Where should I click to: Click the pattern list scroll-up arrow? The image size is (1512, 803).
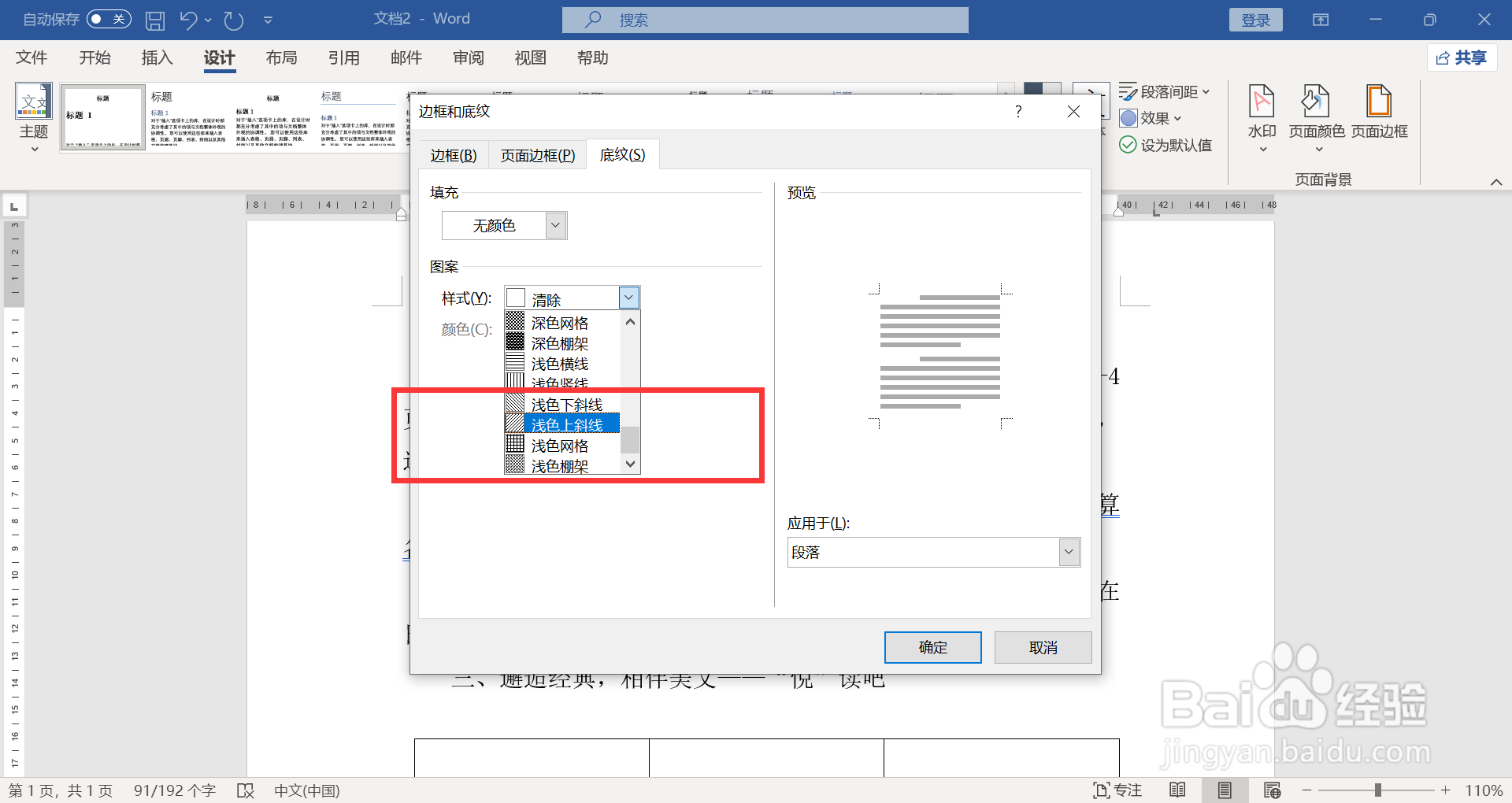point(630,322)
